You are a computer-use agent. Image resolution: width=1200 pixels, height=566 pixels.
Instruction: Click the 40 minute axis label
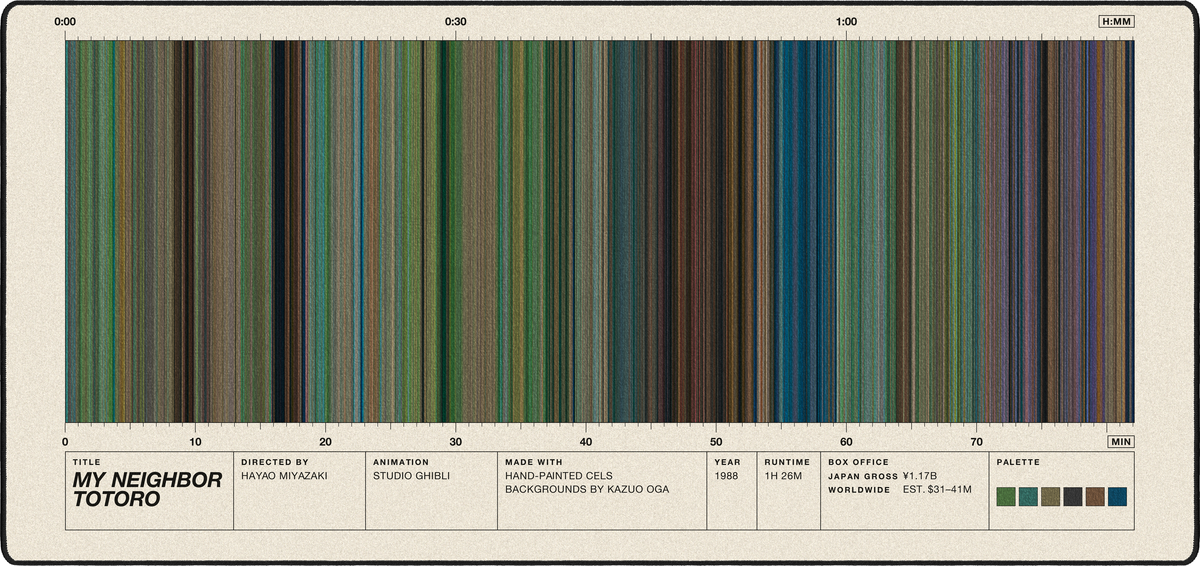coord(586,441)
